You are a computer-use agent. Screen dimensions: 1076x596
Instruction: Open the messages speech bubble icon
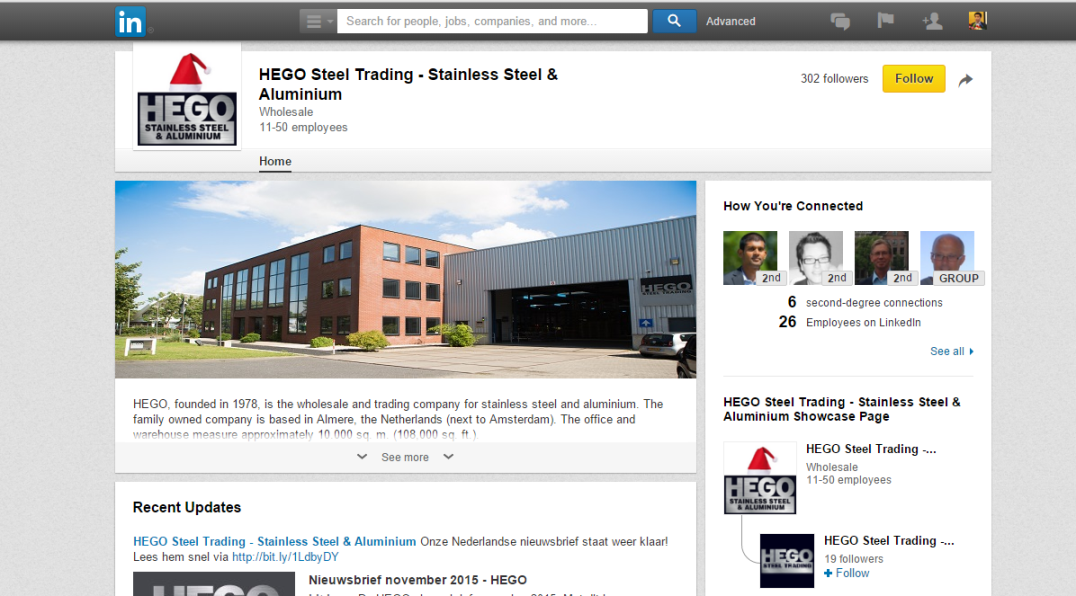840,21
